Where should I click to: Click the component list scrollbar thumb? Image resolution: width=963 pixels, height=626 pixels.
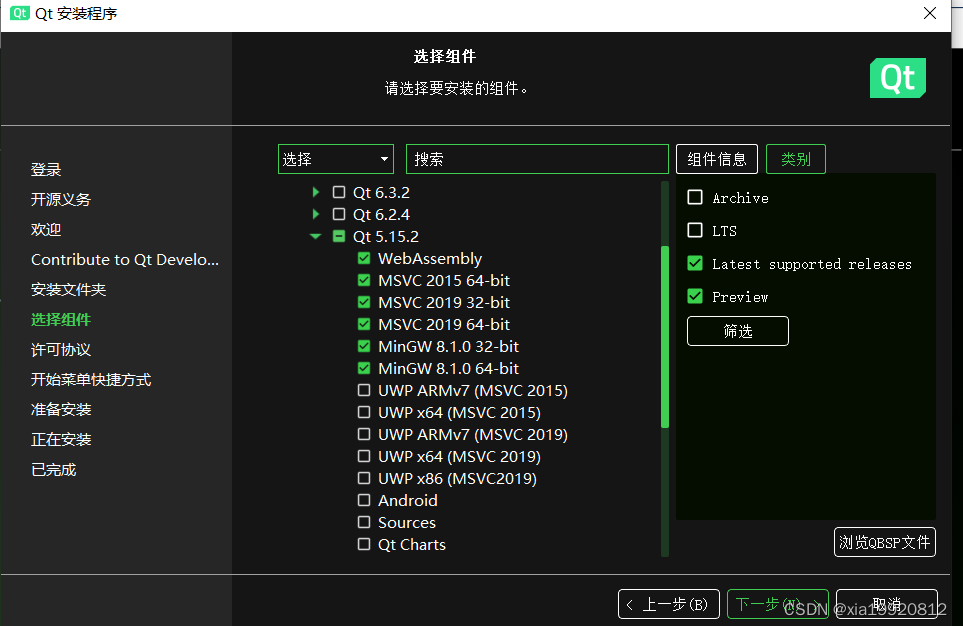[x=665, y=336]
